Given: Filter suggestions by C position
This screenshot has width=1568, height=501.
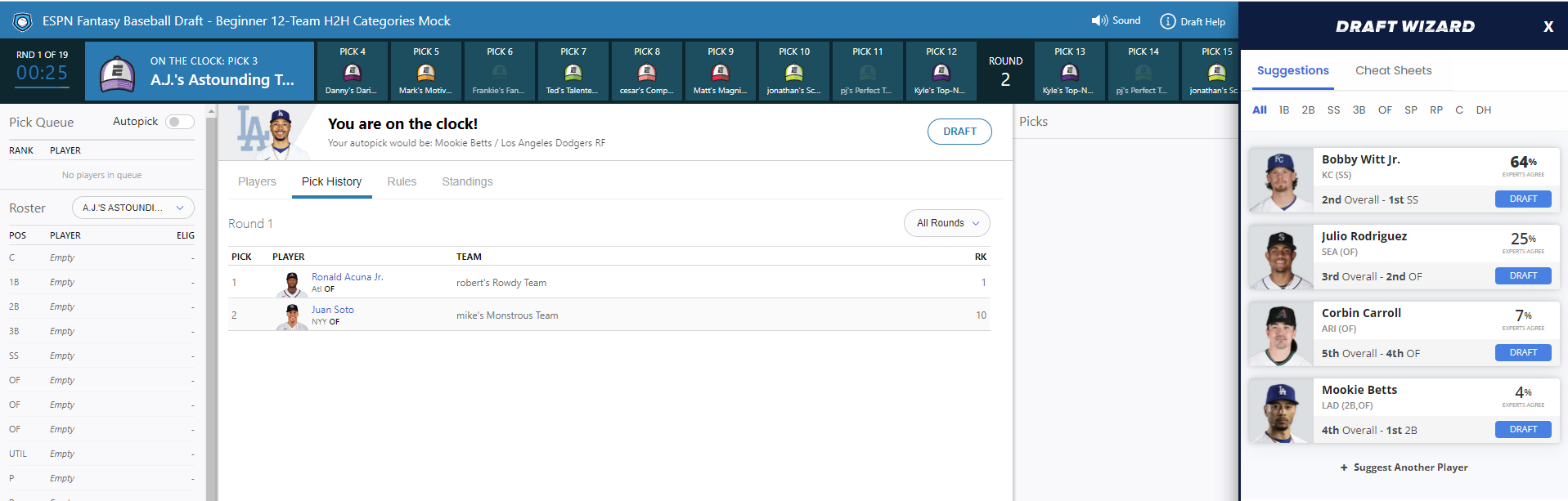Looking at the screenshot, I should pyautogui.click(x=1459, y=110).
